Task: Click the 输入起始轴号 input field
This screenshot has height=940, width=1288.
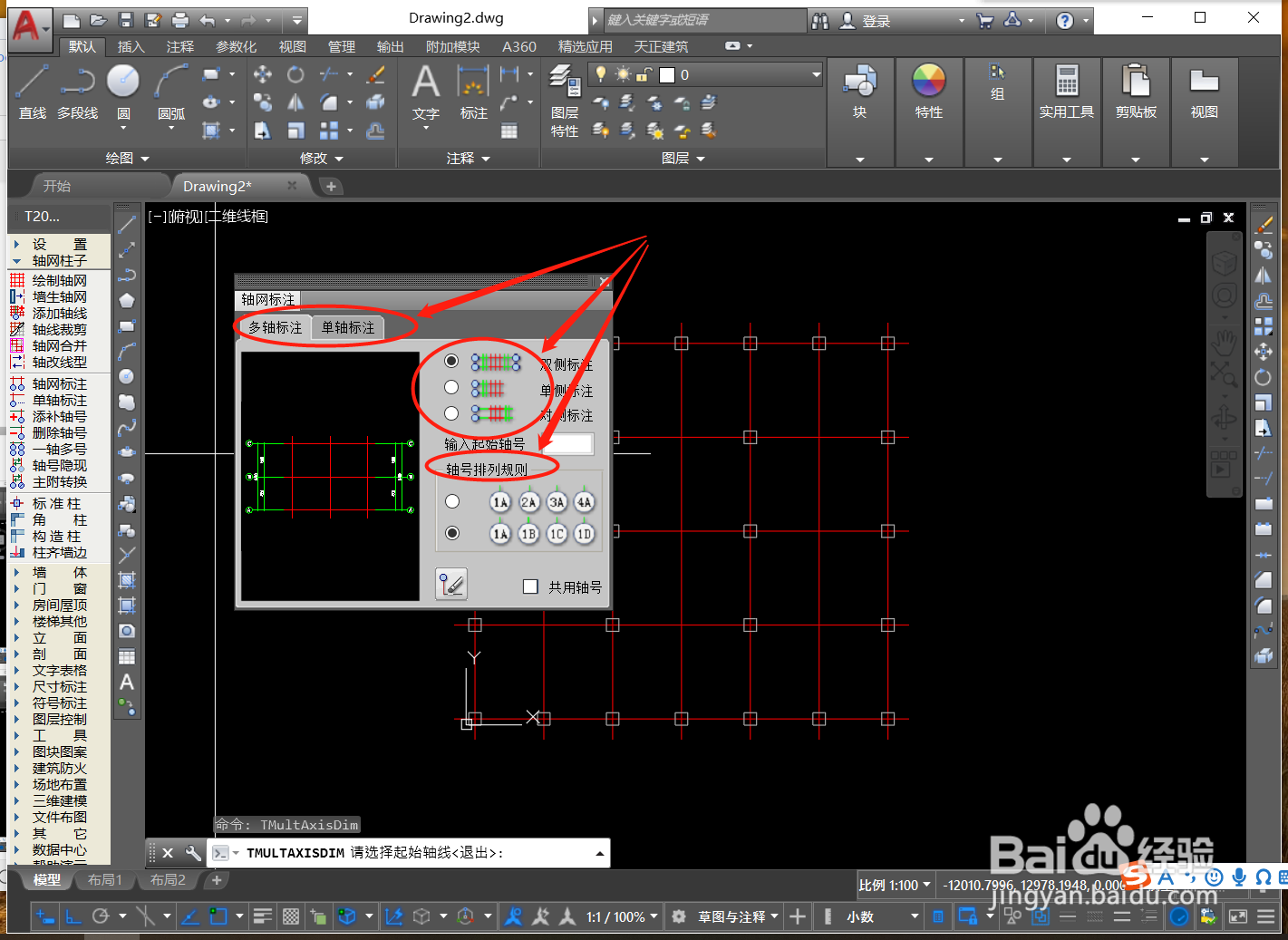Action: (566, 443)
